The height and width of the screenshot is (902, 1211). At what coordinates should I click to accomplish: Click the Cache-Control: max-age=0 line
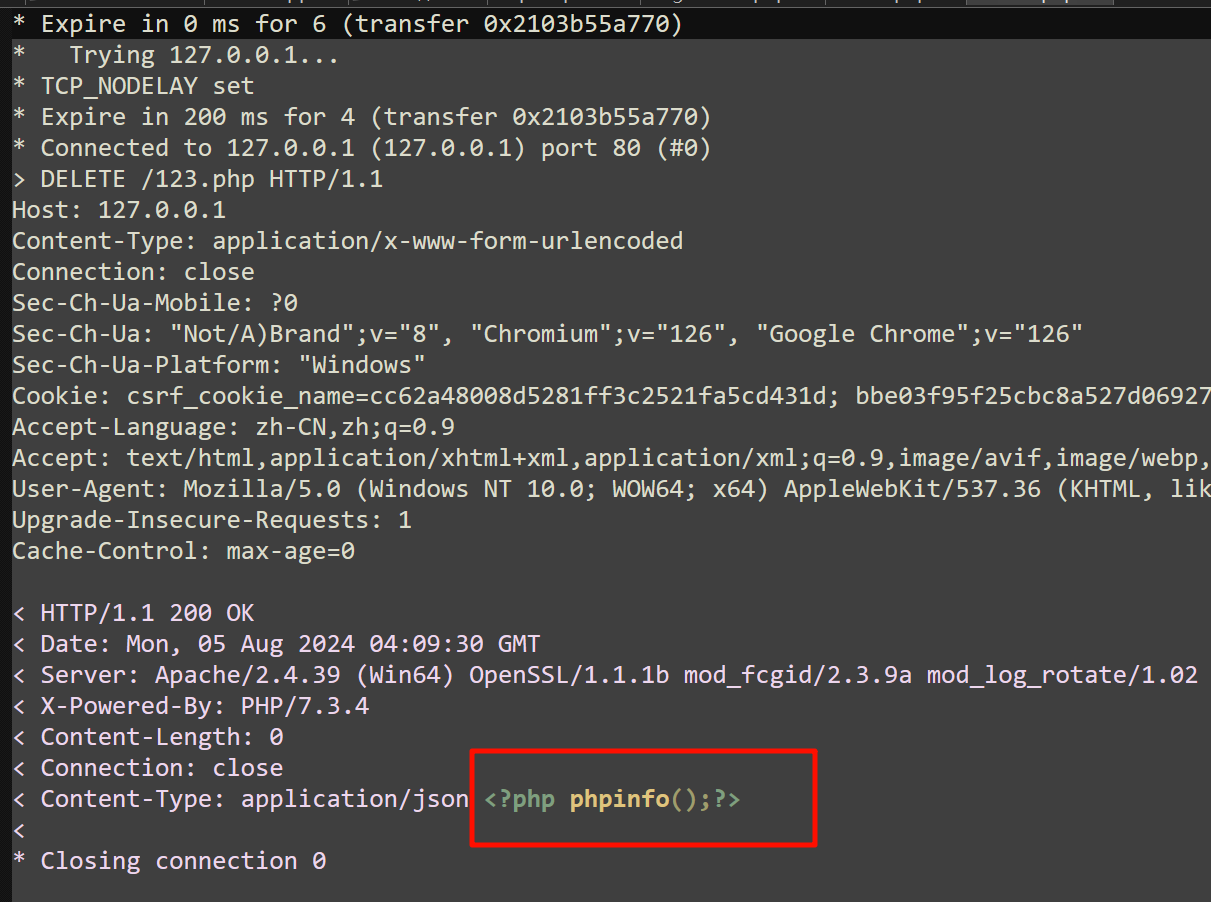(x=183, y=552)
